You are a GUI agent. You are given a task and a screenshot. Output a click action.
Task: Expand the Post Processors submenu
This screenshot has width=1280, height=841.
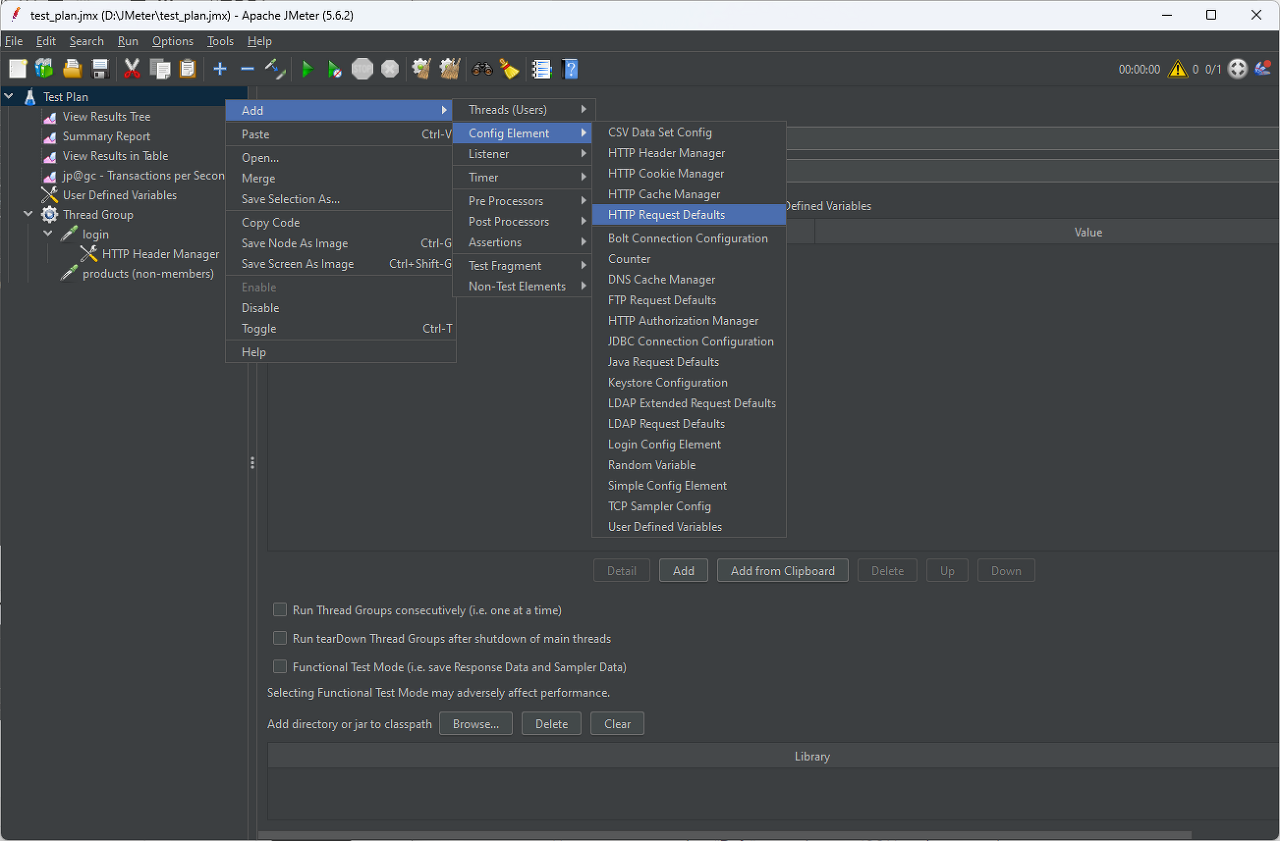click(524, 222)
